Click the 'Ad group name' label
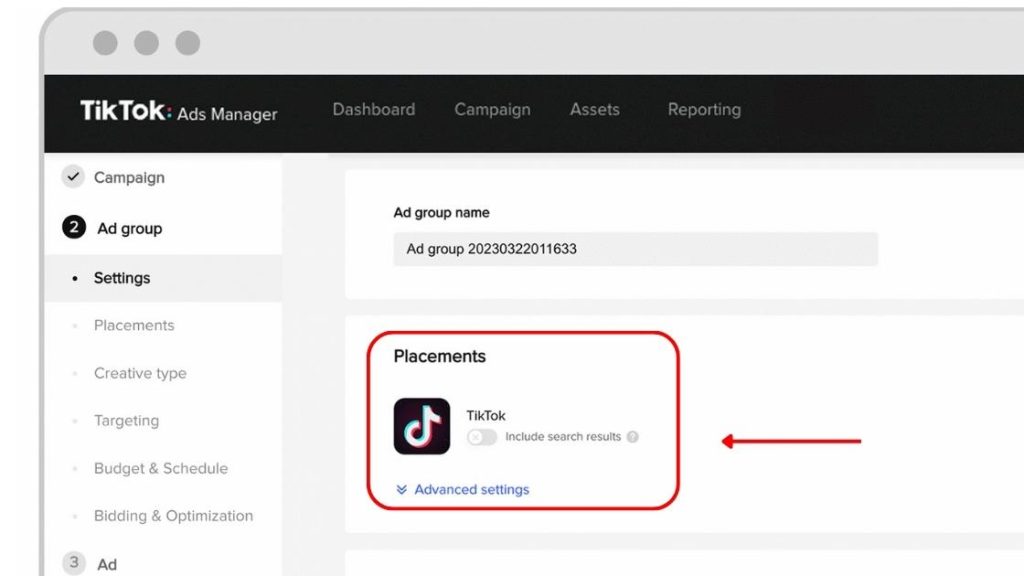Screen dimensions: 1024x576 pyautogui.click(x=441, y=212)
